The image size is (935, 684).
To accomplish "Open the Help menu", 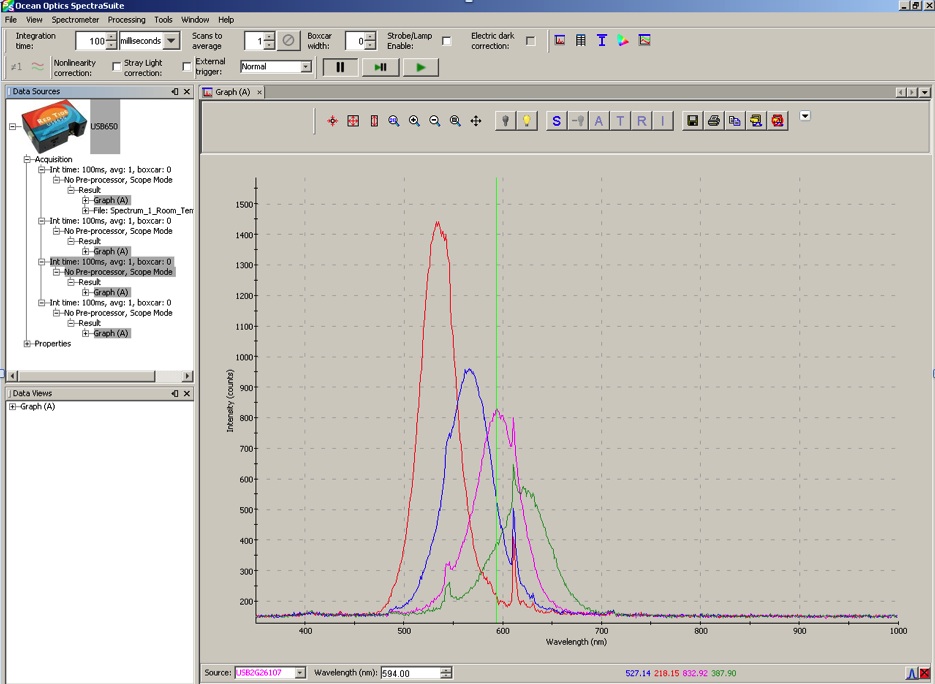I will pos(226,20).
